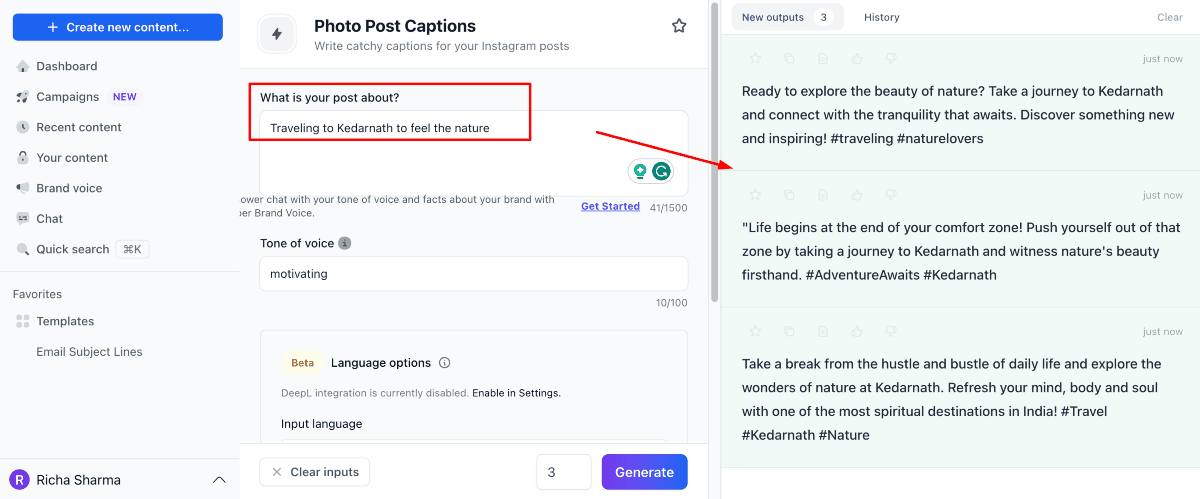The height and width of the screenshot is (499, 1200).
Task: Click the Grammarly icon in post field
Action: click(x=661, y=171)
